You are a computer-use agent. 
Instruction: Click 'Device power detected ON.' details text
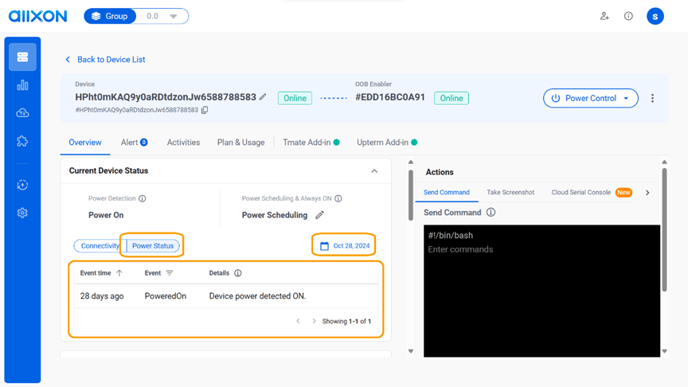tap(258, 296)
